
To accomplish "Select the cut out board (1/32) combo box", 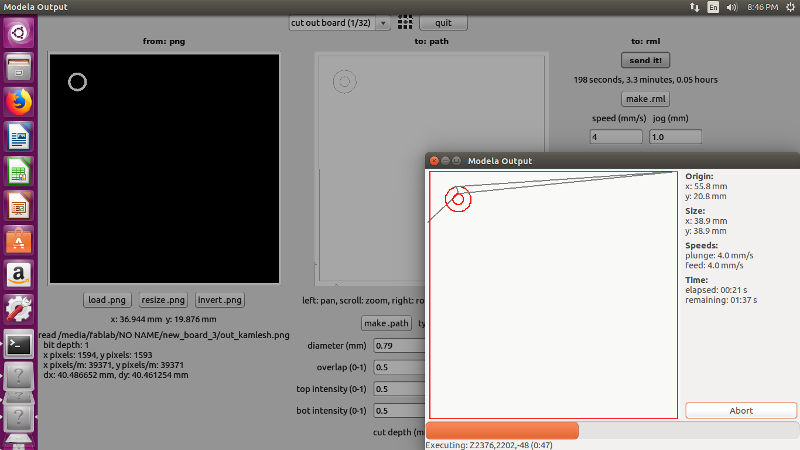I will click(x=339, y=23).
